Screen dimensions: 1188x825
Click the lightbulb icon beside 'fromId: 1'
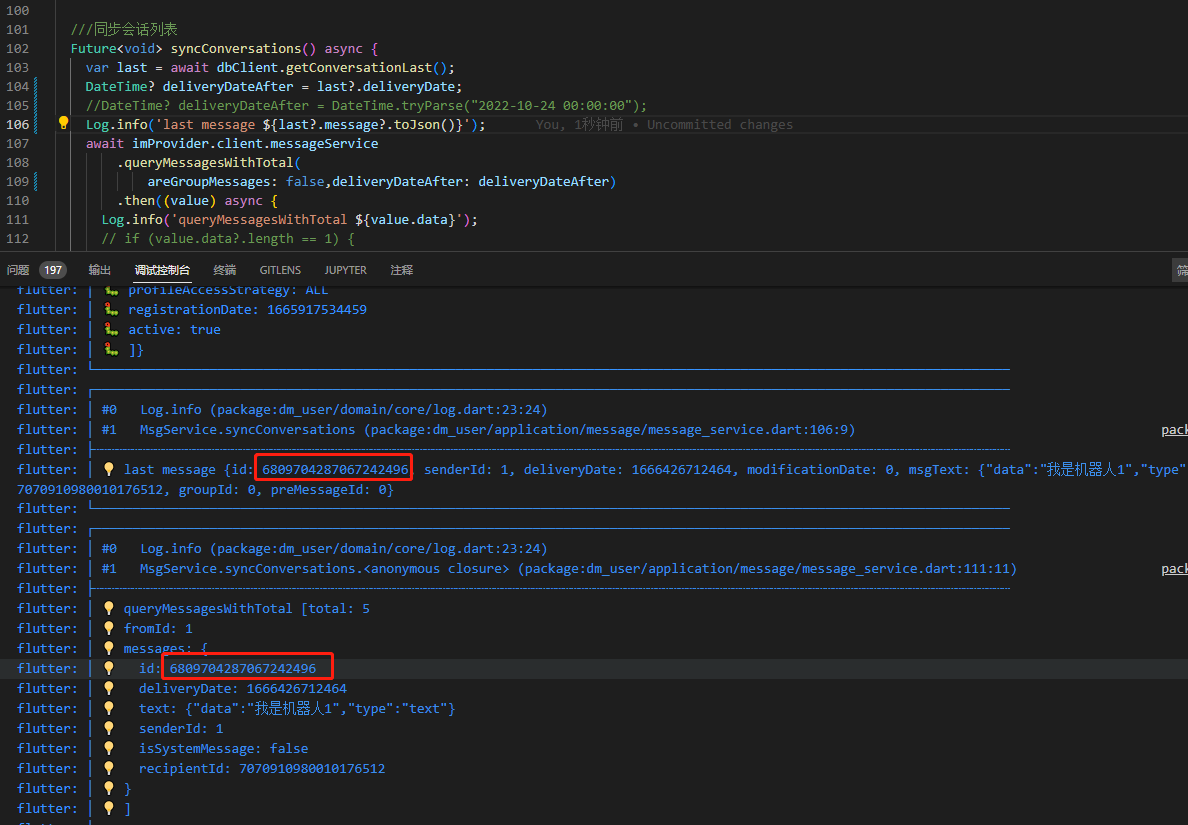[110, 627]
